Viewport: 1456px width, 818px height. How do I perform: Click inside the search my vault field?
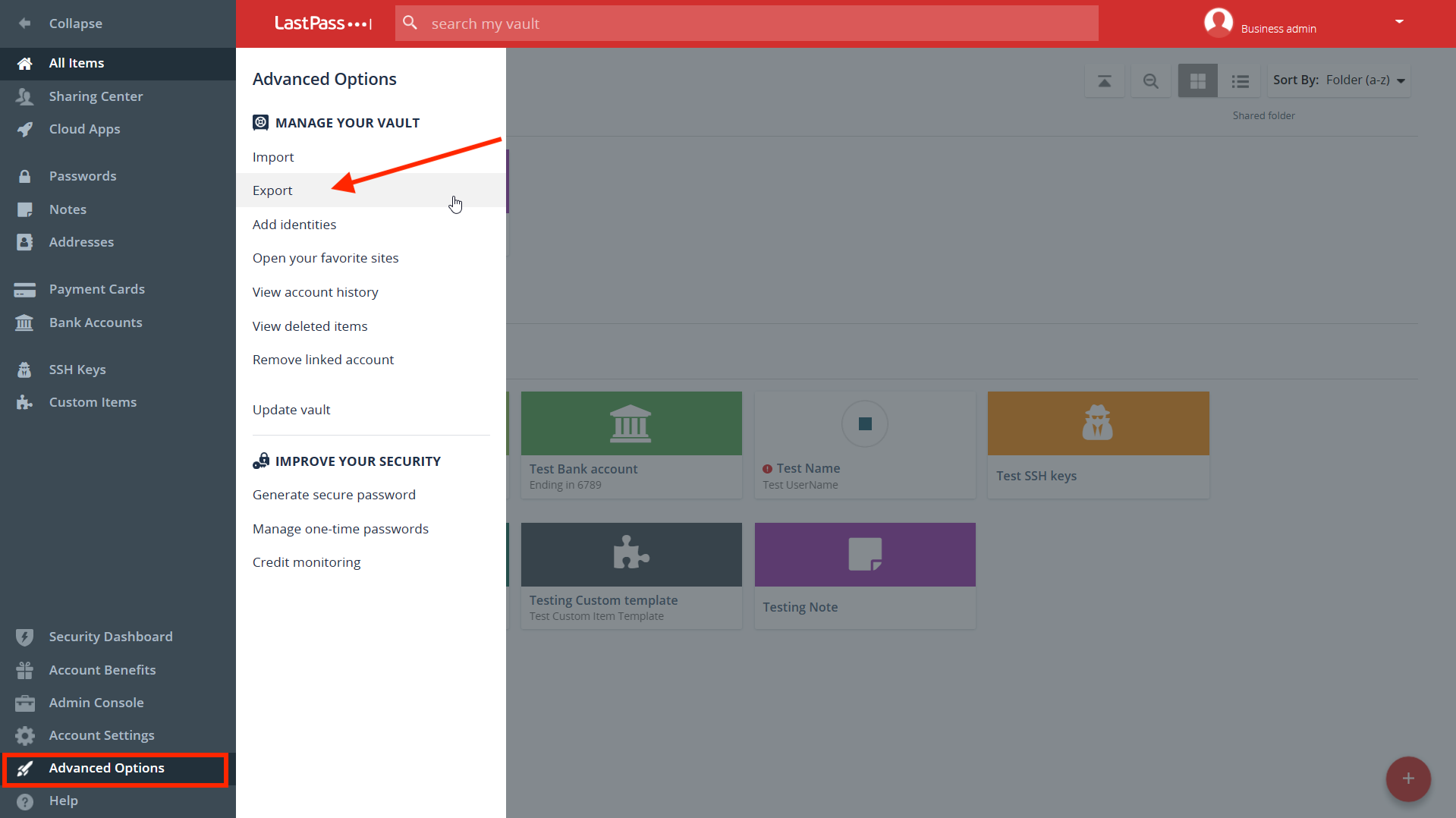point(747,24)
